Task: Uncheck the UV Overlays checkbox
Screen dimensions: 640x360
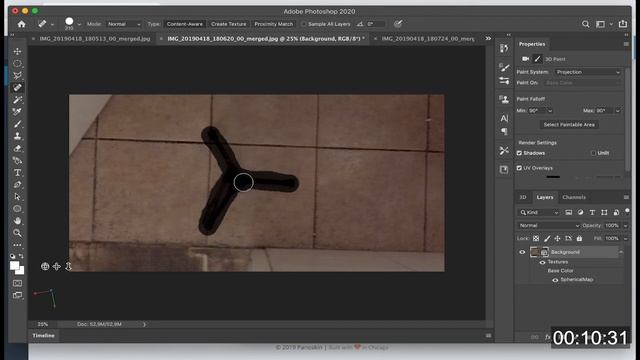Action: click(519, 168)
